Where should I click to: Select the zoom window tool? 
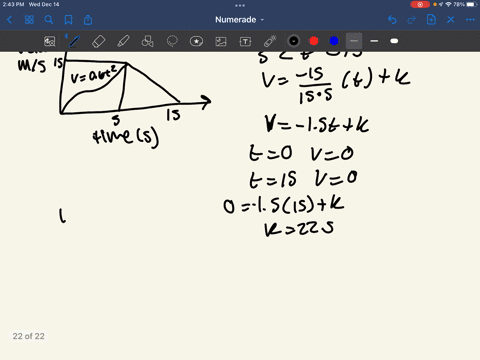click(50, 41)
